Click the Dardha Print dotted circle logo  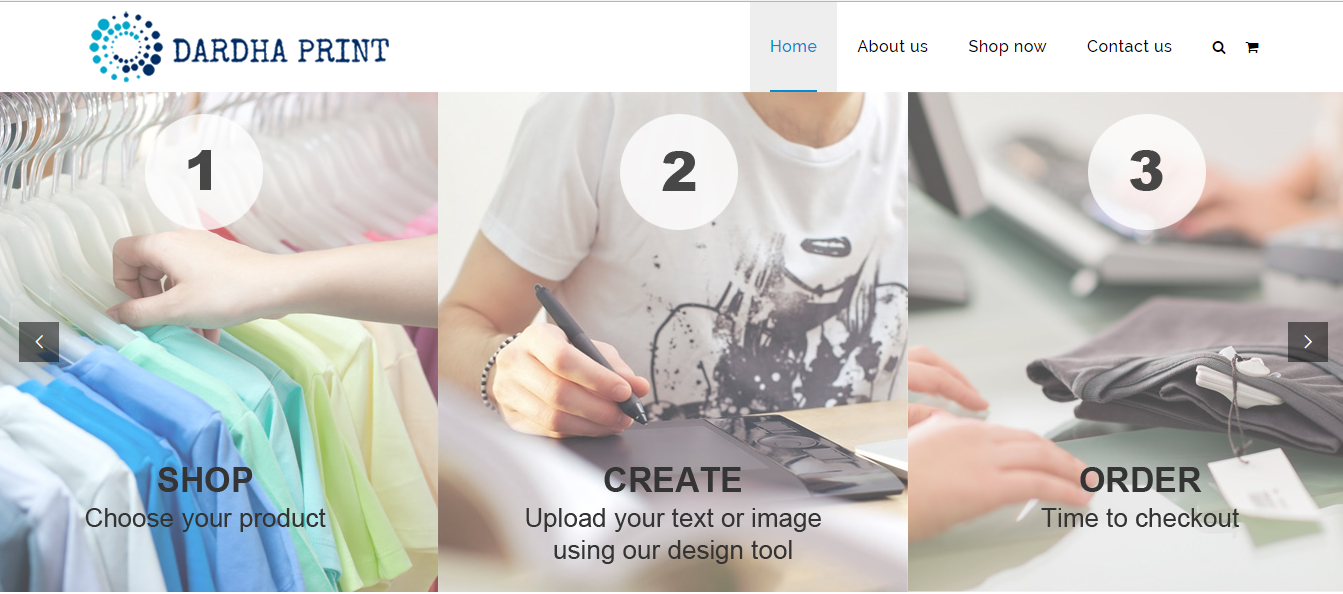pyautogui.click(x=125, y=46)
